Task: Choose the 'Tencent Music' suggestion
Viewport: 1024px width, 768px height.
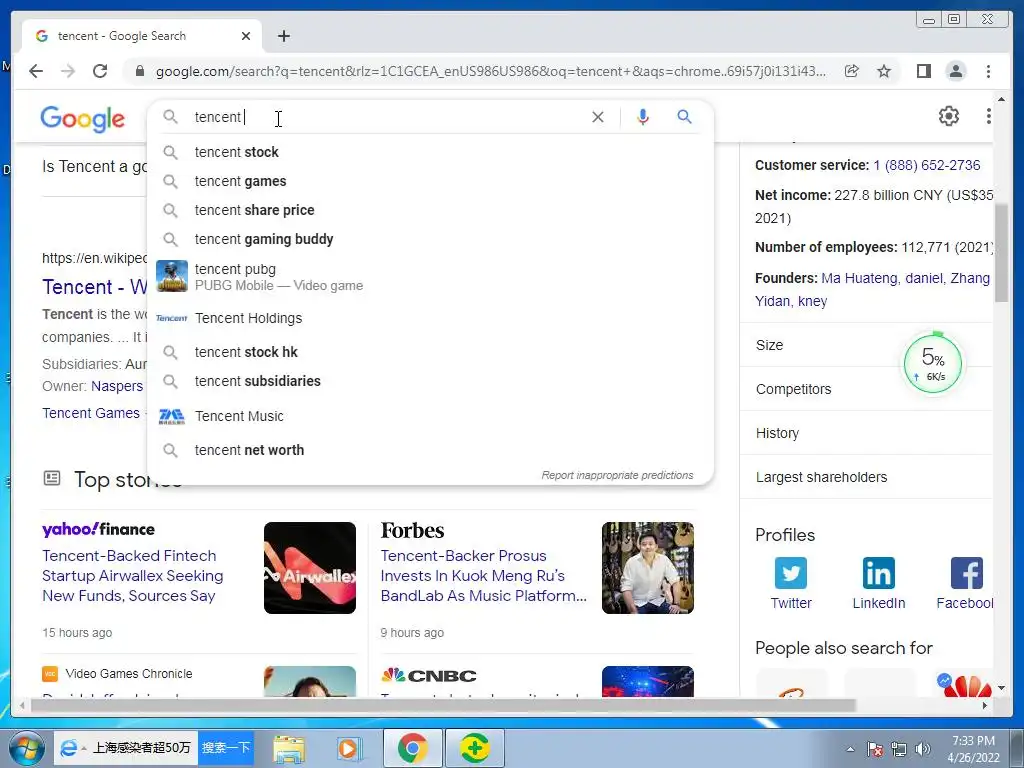Action: (430, 416)
